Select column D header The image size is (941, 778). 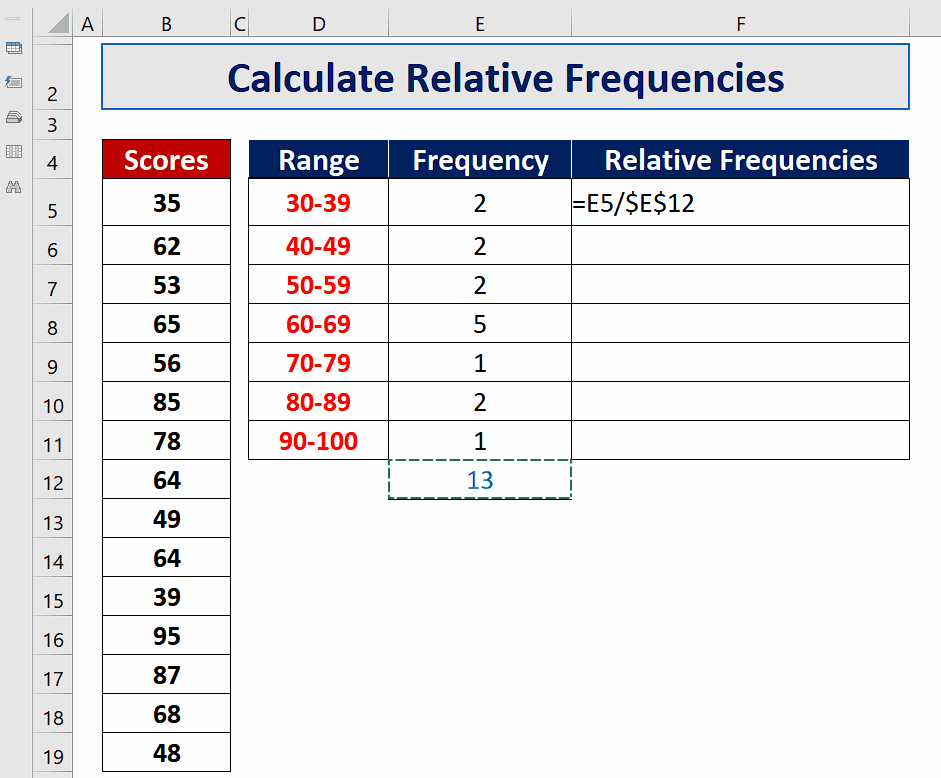pos(319,24)
